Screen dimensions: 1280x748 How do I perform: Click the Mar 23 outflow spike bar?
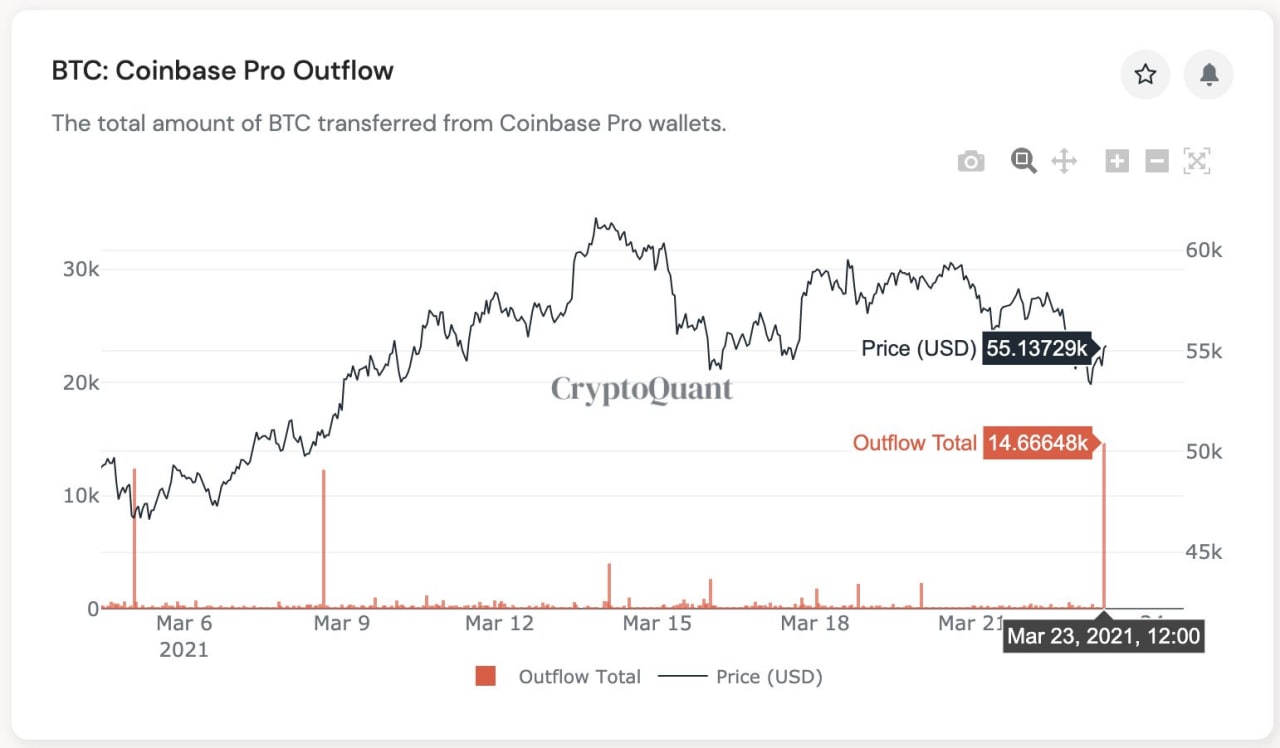[1104, 530]
